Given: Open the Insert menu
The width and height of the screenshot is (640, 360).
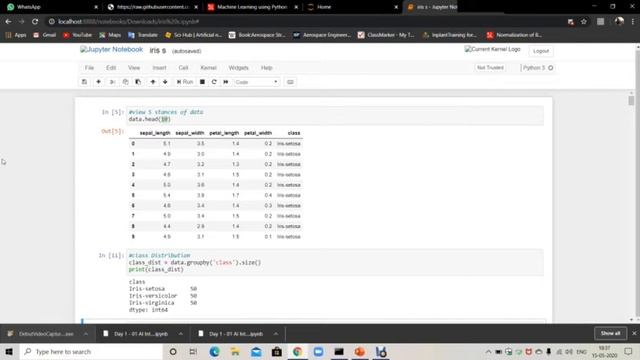Looking at the screenshot, I should point(159,68).
